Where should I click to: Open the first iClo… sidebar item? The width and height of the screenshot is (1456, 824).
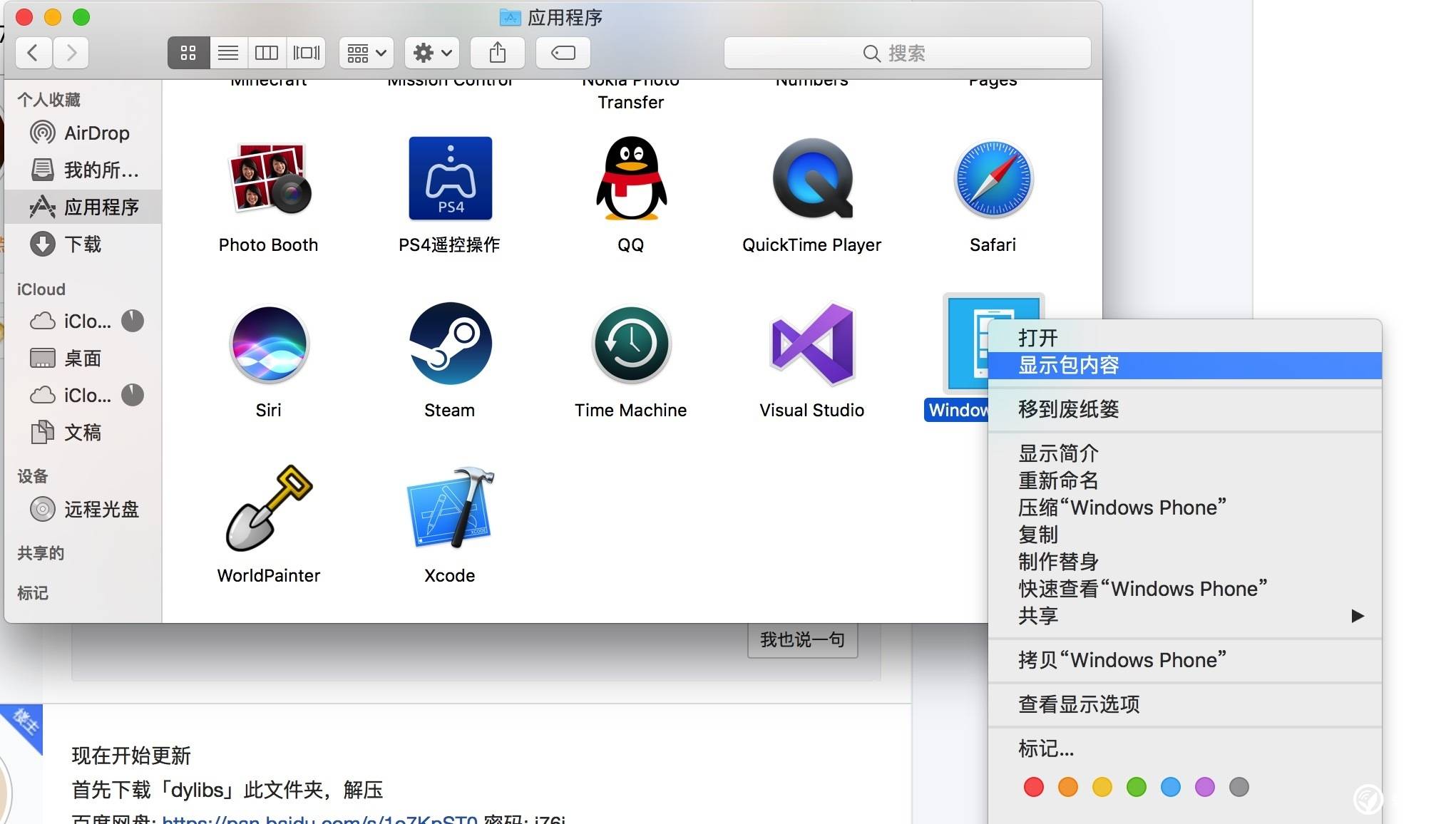[x=83, y=321]
